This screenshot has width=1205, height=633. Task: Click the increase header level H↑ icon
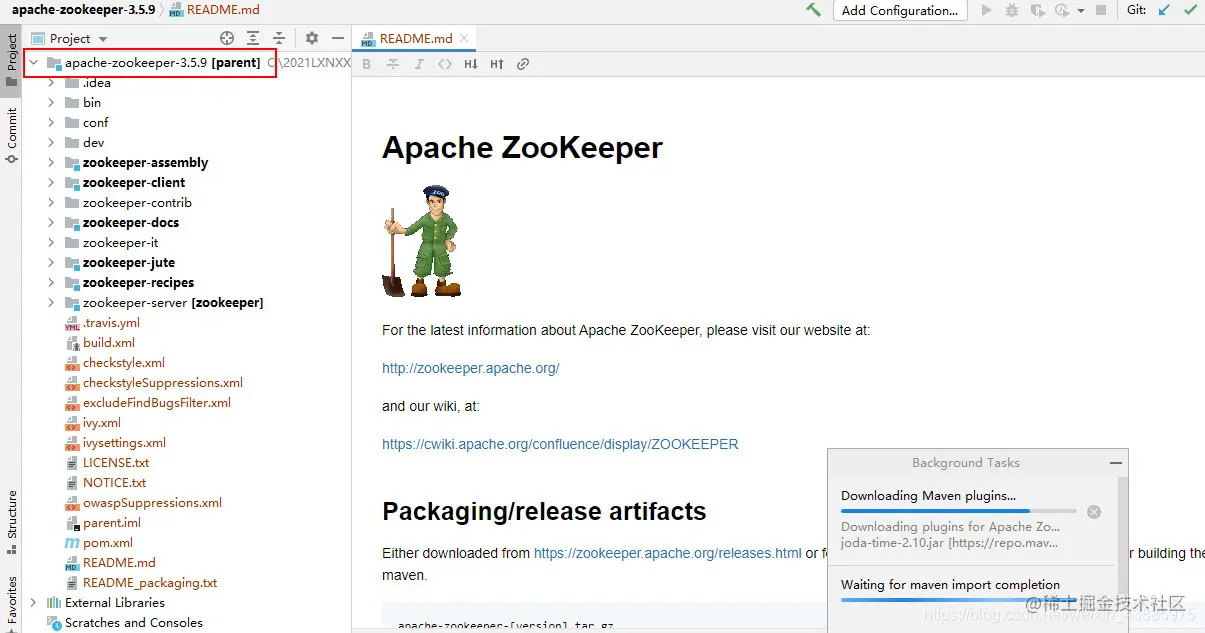[497, 64]
